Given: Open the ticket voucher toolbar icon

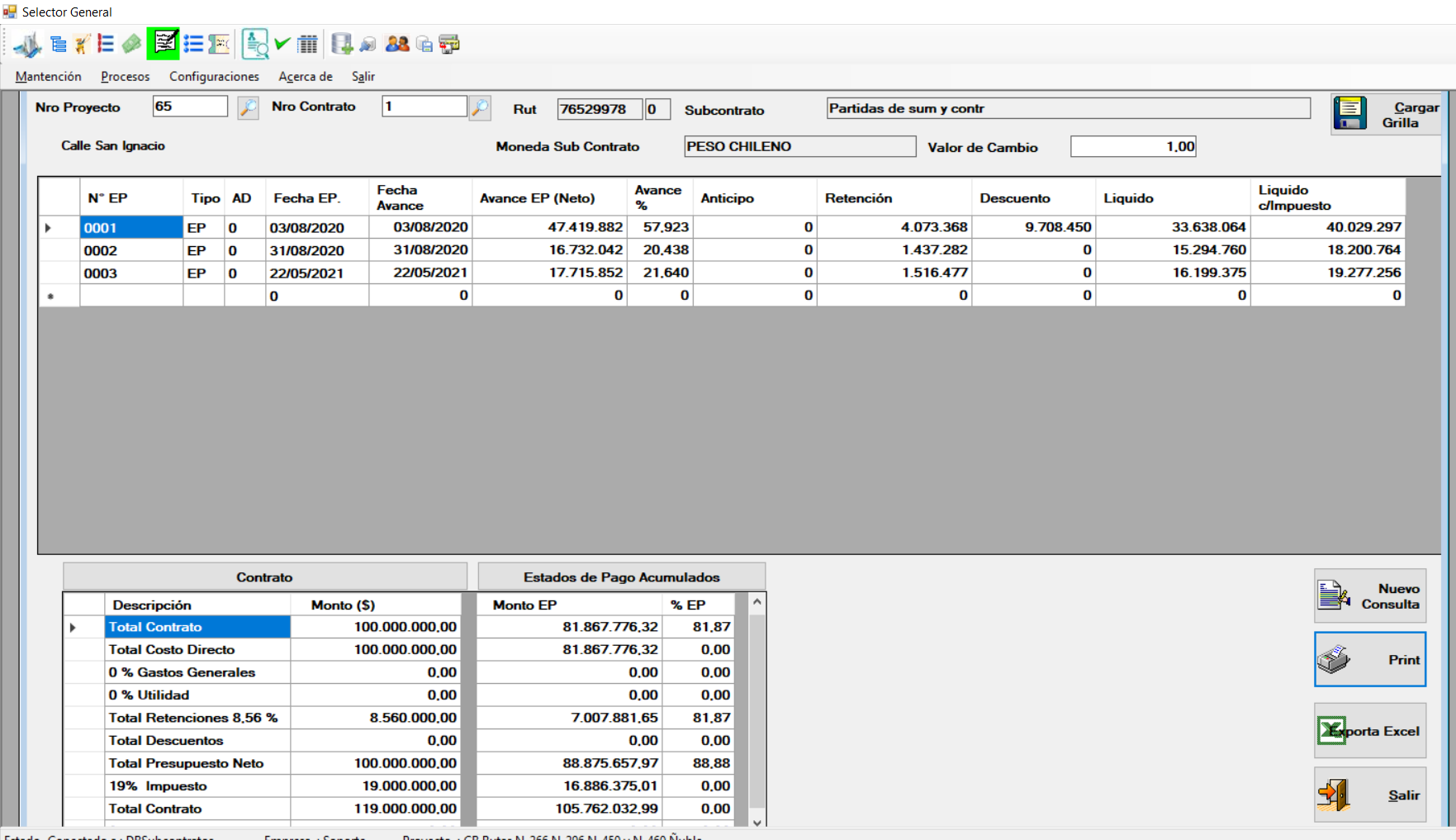Looking at the screenshot, I should (219, 44).
